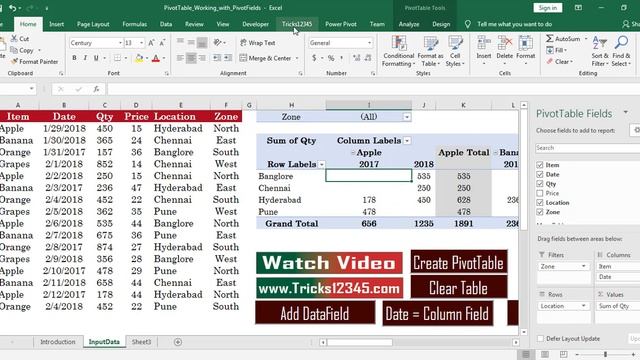
Task: Open www.Tricks12345.com link button
Action: pyautogui.click(x=329, y=289)
